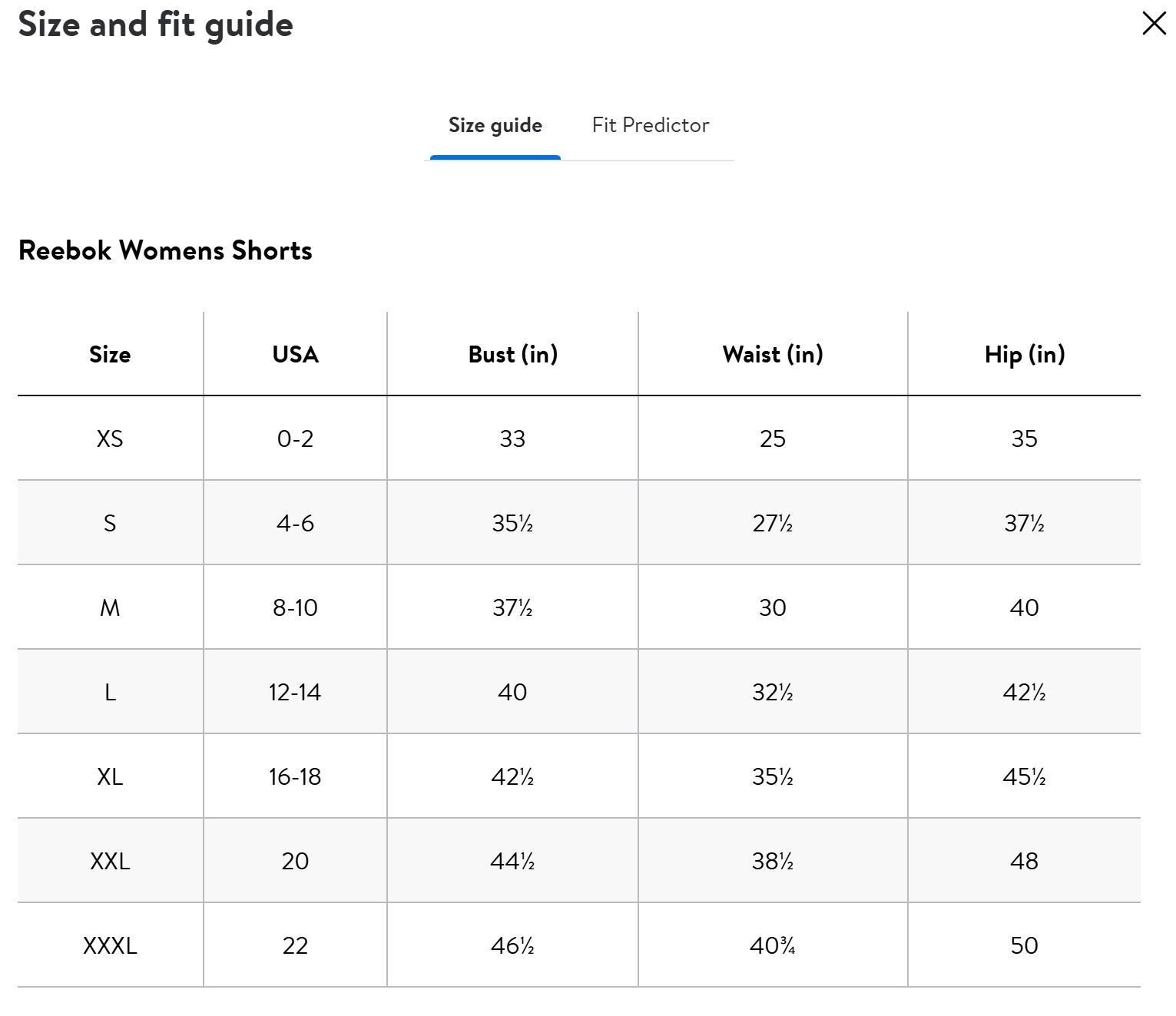Click the hip value 48 for XXL

point(1024,861)
